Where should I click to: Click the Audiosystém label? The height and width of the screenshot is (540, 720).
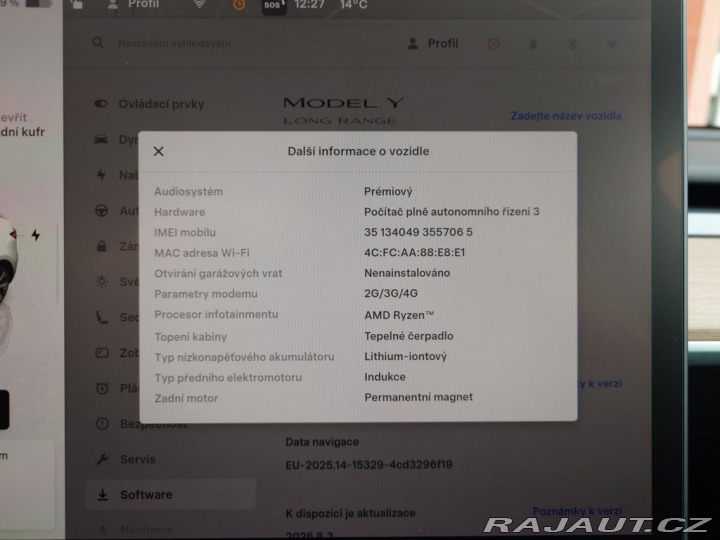[x=188, y=191]
